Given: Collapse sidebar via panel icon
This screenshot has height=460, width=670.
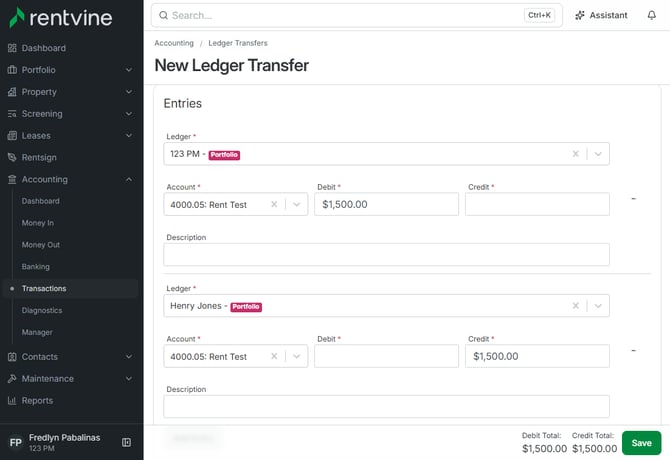Looking at the screenshot, I should (x=126, y=442).
